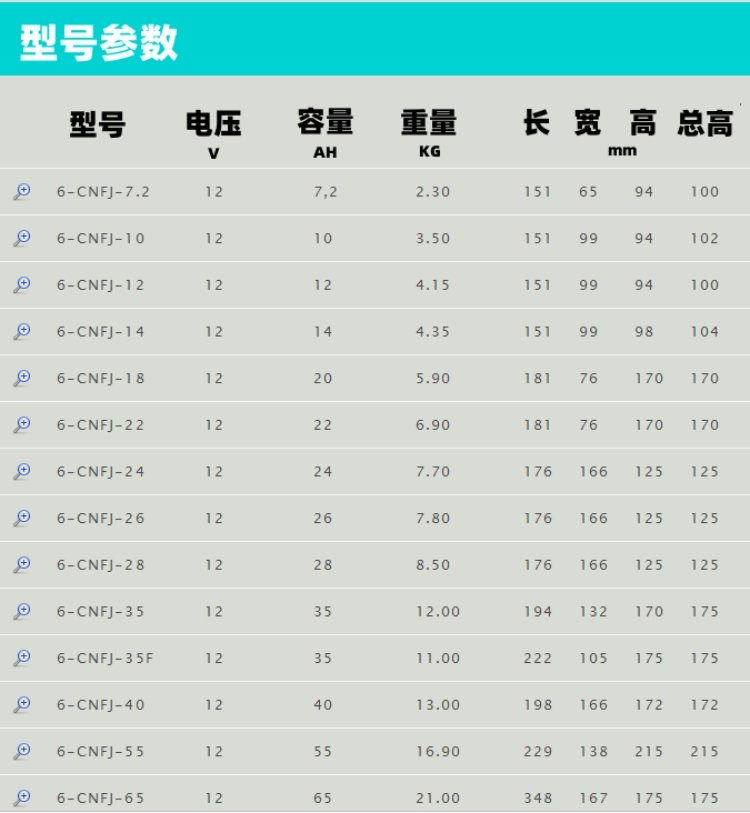Click zoom icon for 6-CNFJ-28 row
750x813 pixels.
[22, 565]
